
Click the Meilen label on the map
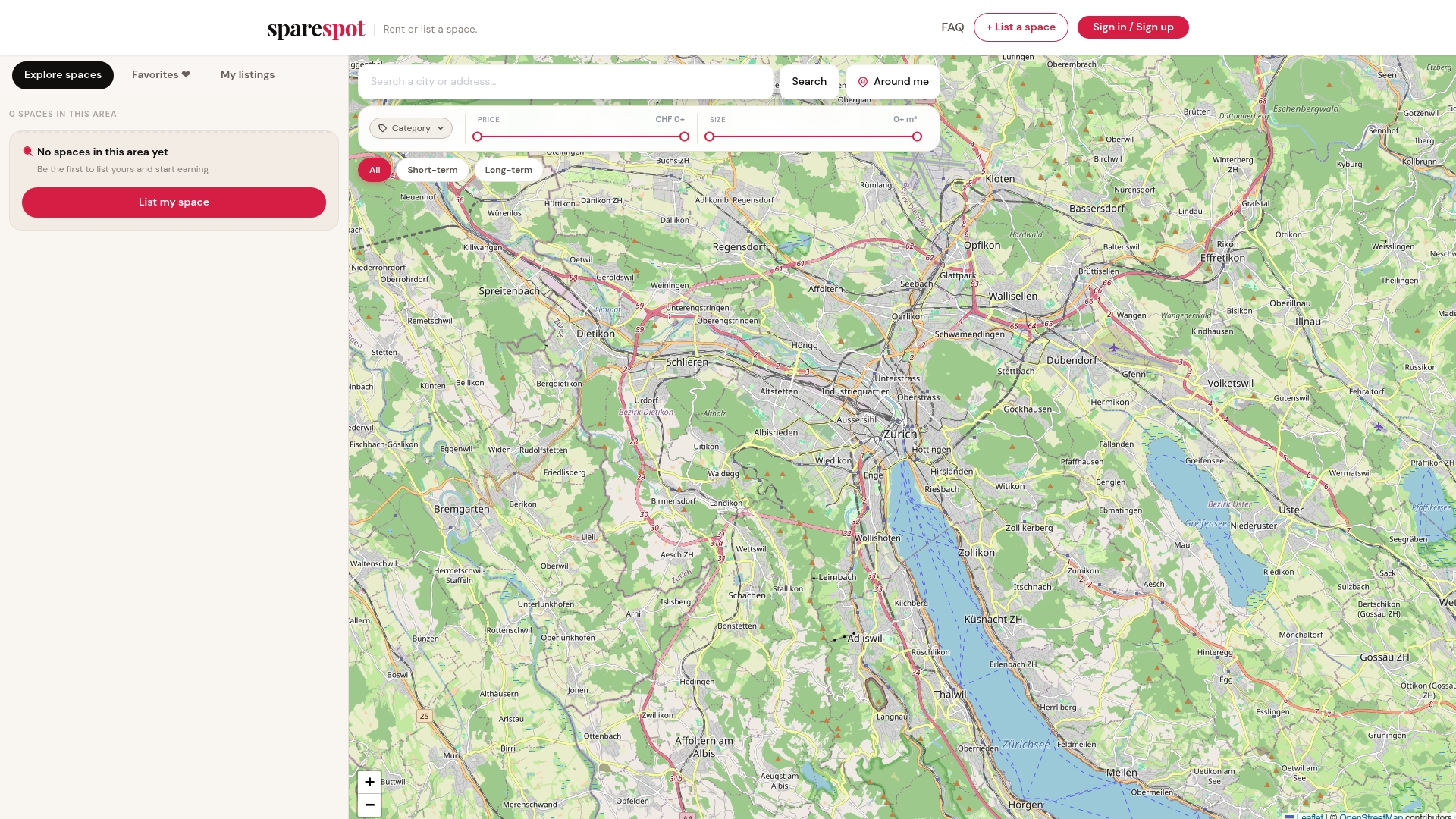(1122, 773)
